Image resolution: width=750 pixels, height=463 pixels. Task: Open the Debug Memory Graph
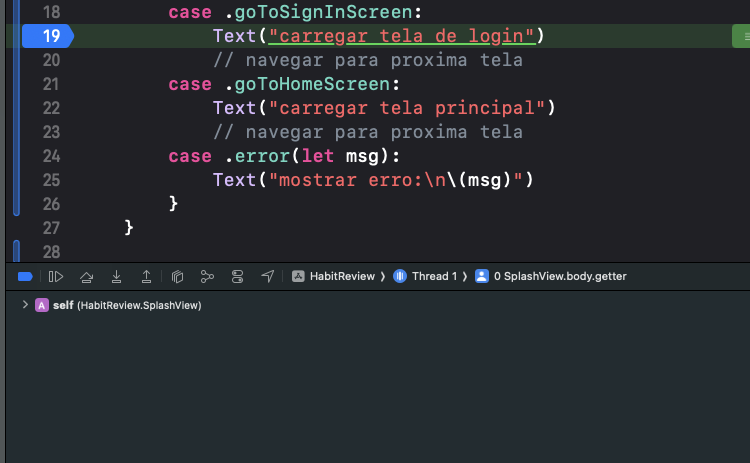[207, 276]
